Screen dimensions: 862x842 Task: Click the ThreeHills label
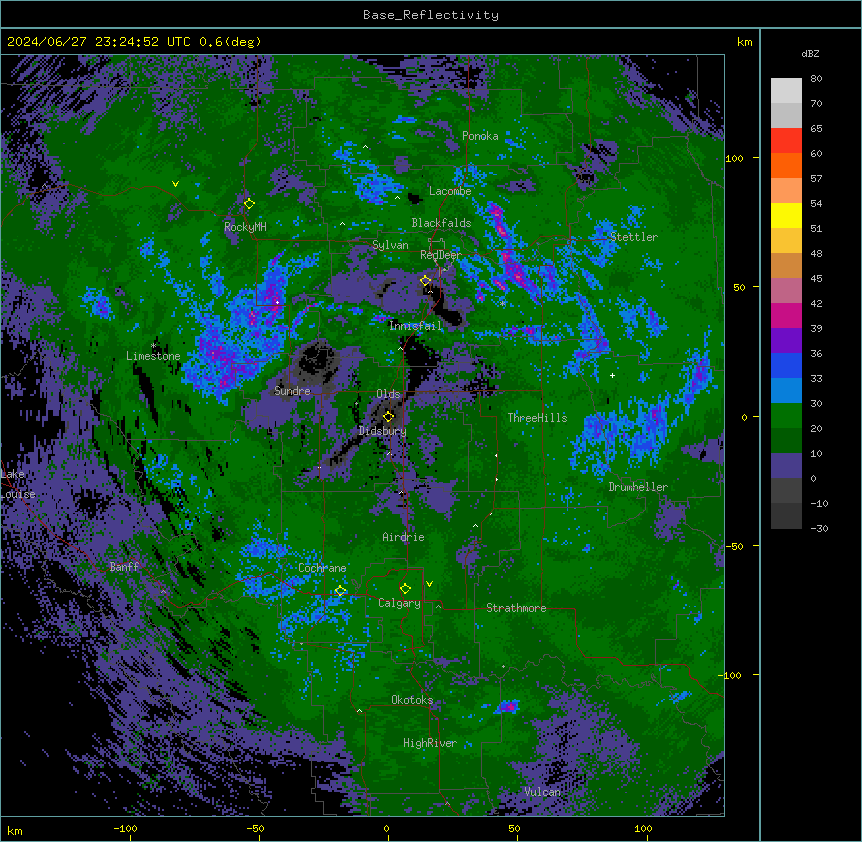(x=537, y=418)
